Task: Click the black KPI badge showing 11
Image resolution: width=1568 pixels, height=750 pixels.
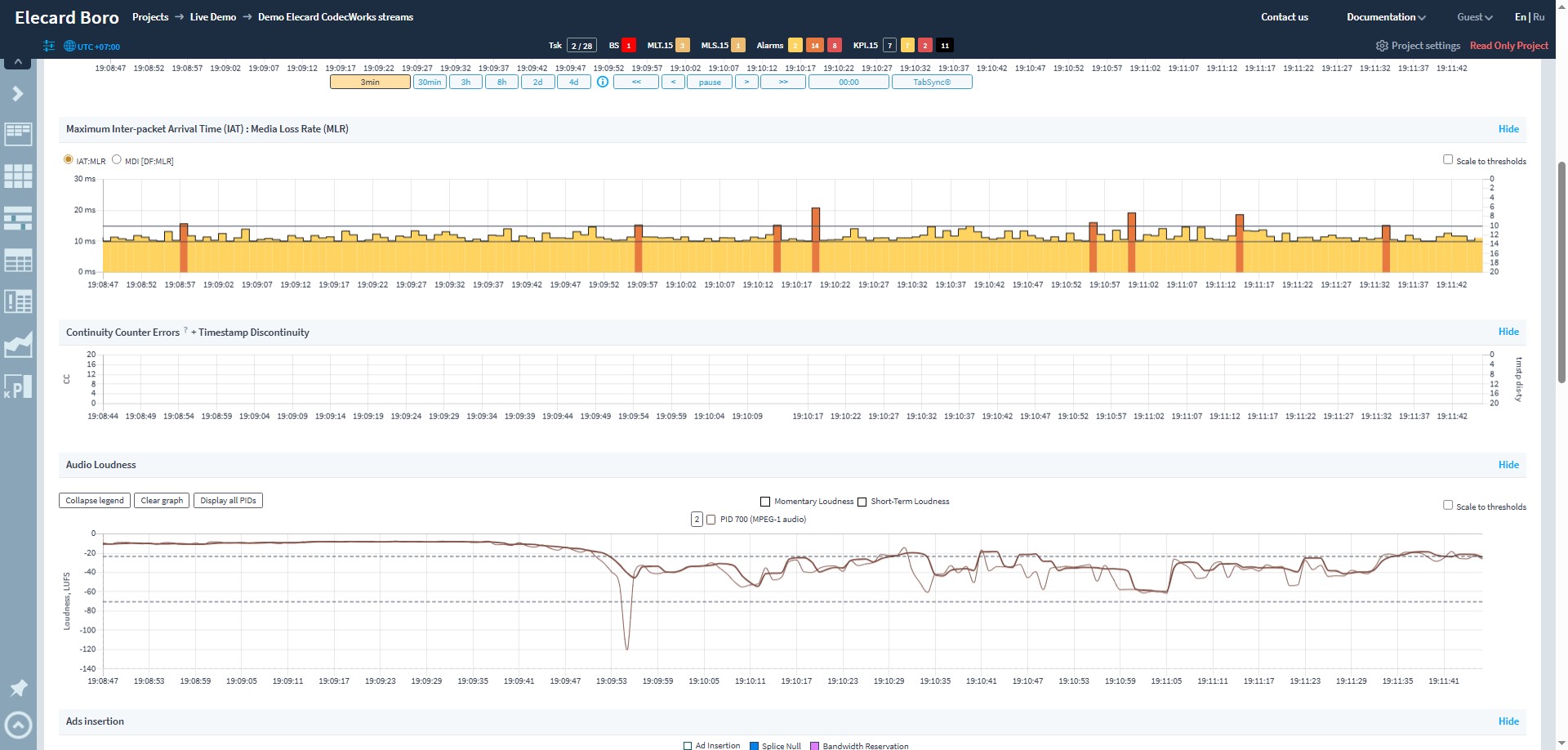Action: (x=945, y=46)
